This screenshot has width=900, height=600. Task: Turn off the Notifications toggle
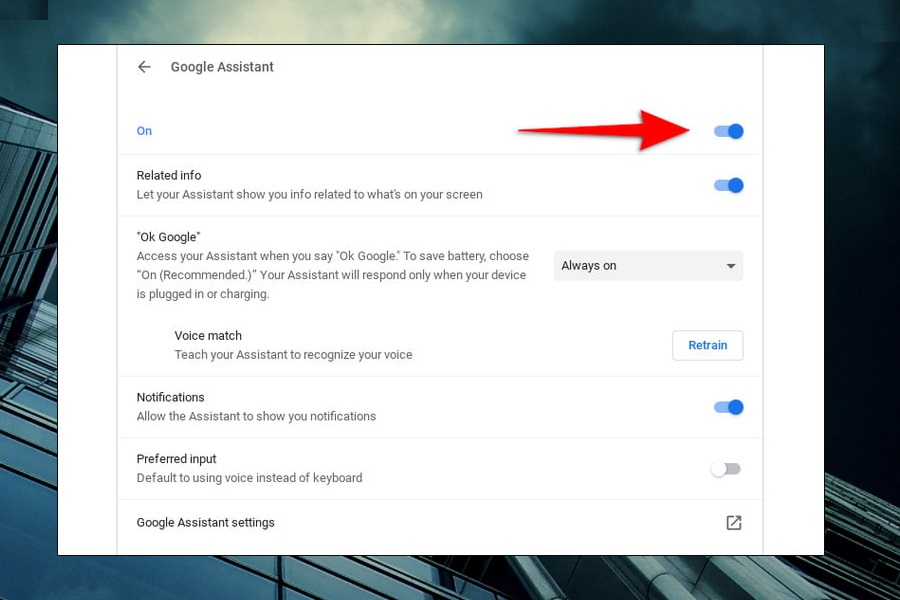click(x=728, y=407)
